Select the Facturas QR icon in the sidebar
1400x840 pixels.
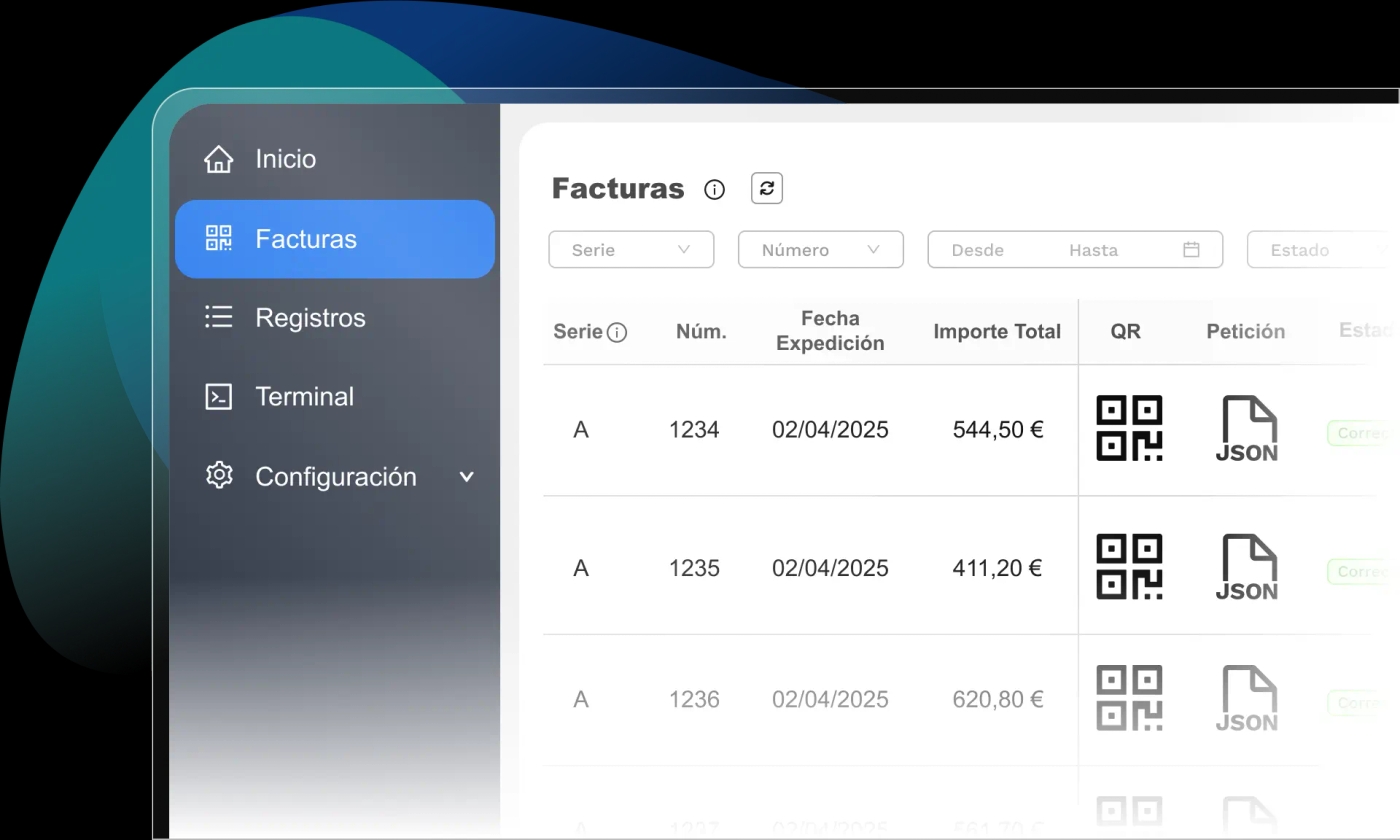tap(218, 239)
